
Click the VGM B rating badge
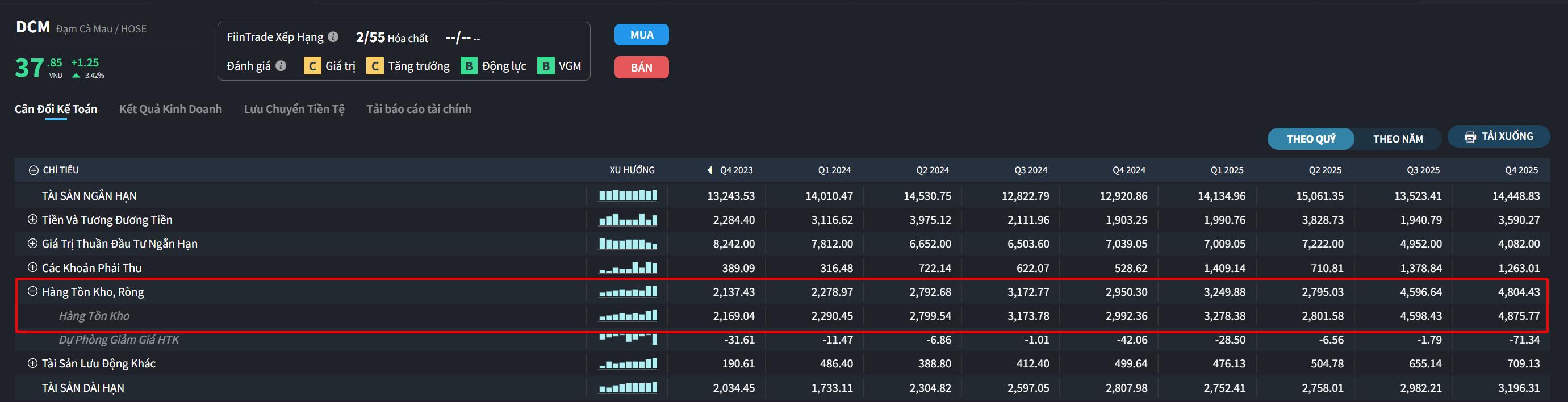point(545,66)
